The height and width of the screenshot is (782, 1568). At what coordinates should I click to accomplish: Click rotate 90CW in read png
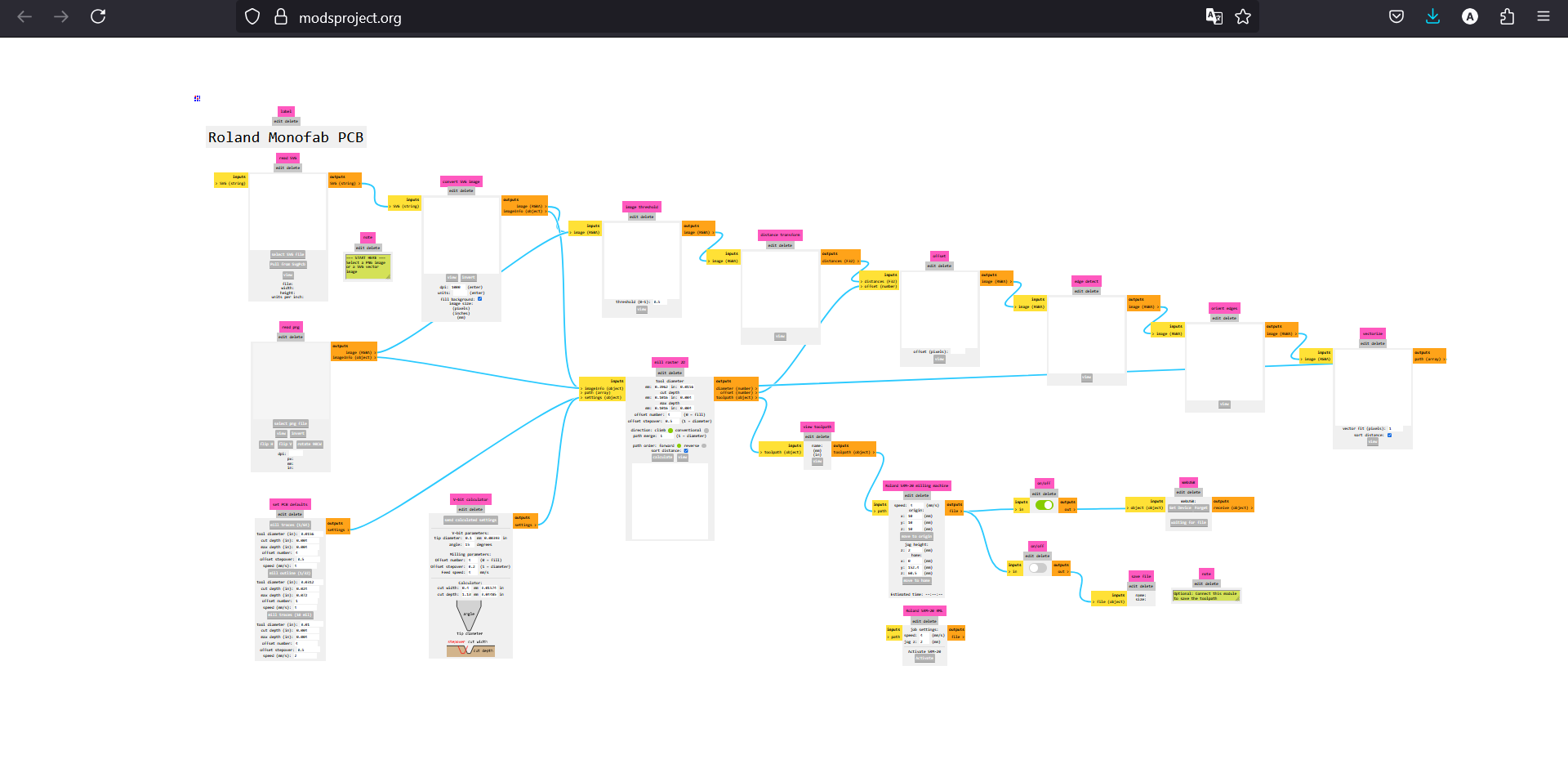(x=310, y=444)
